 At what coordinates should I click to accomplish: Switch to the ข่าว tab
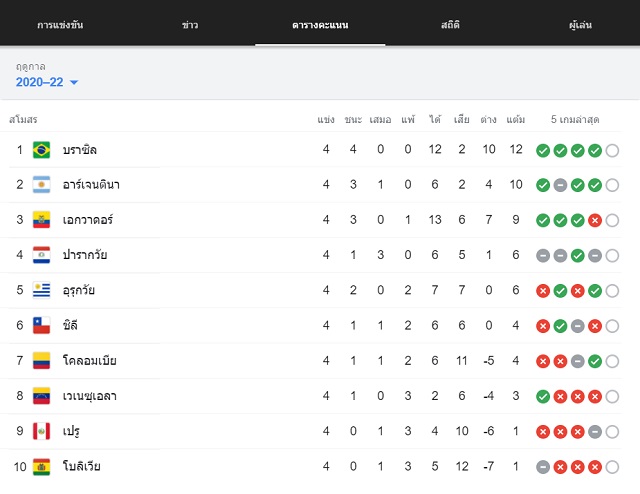(x=190, y=25)
